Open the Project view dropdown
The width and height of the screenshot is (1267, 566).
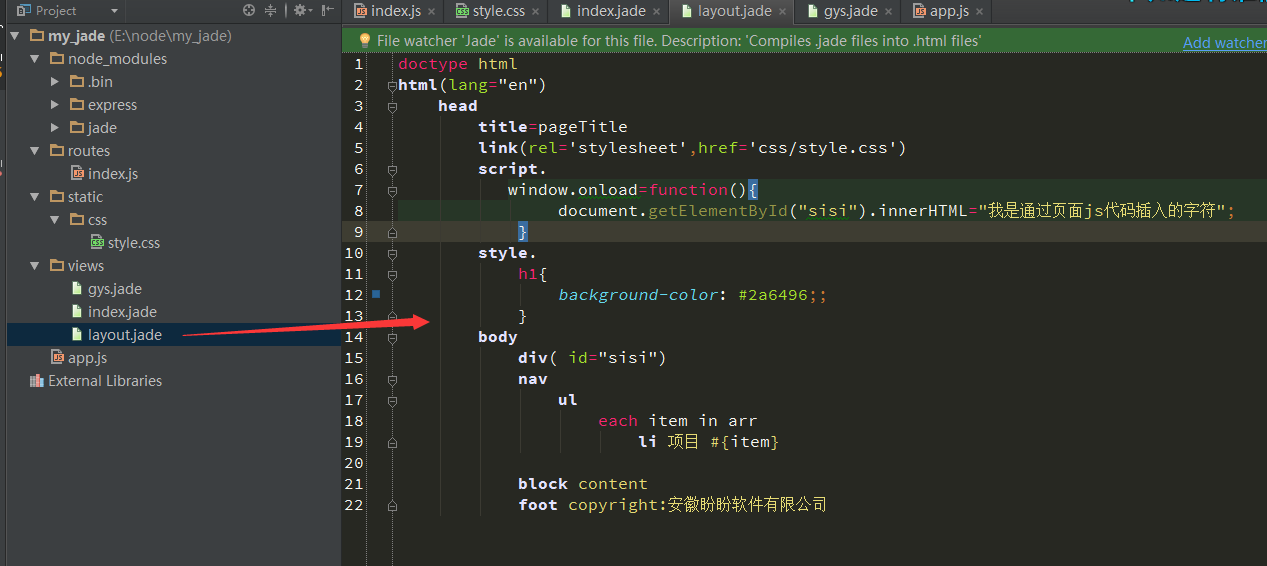114,11
